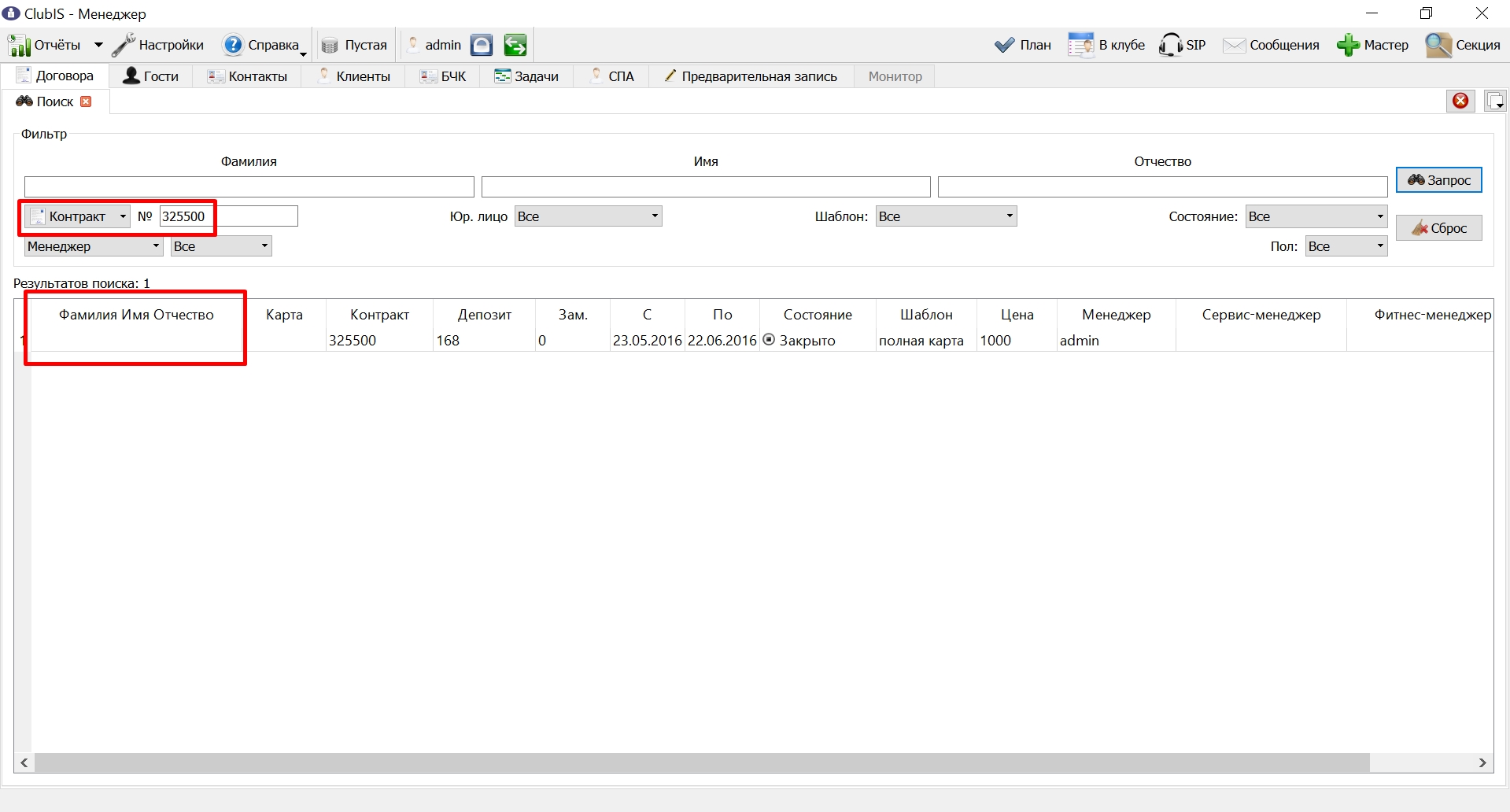Click the green exit arrow icon next to admin
This screenshot has width=1510, height=812.
pos(515,45)
